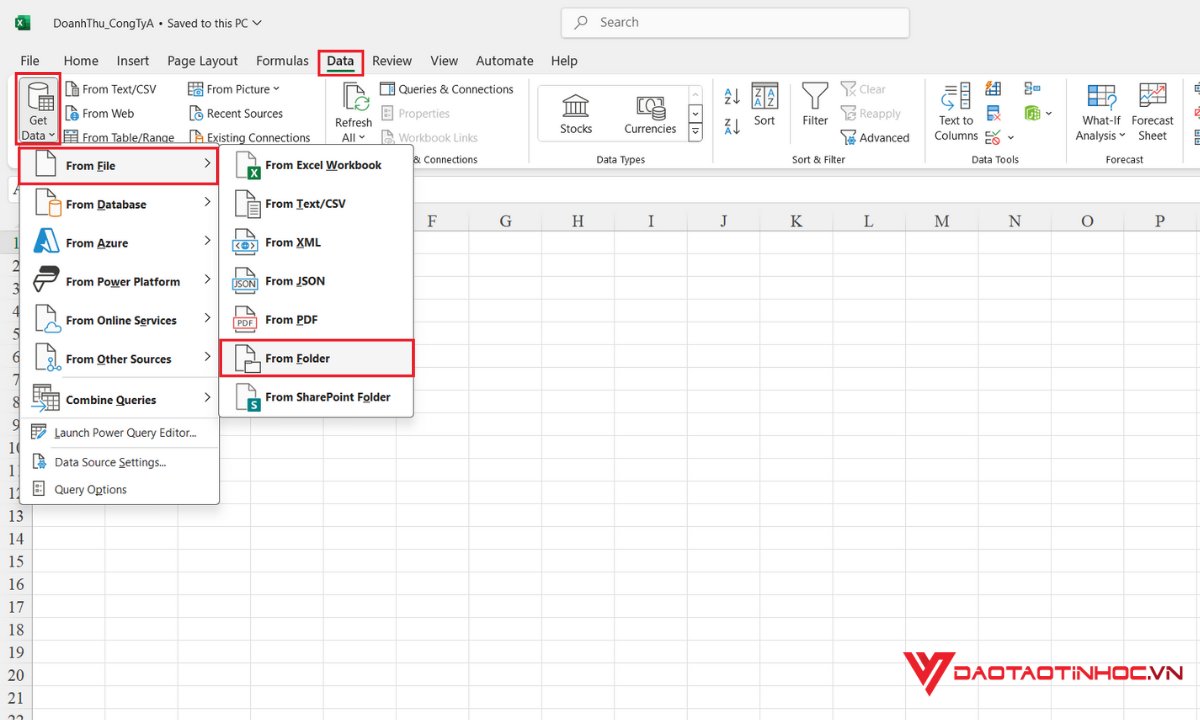Click the Sort Z to A icon

click(x=732, y=127)
